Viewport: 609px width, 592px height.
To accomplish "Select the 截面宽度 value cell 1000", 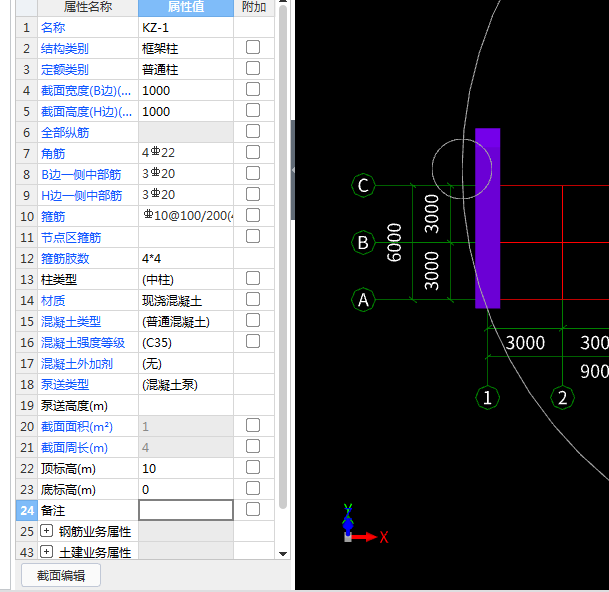I will click(x=186, y=91).
